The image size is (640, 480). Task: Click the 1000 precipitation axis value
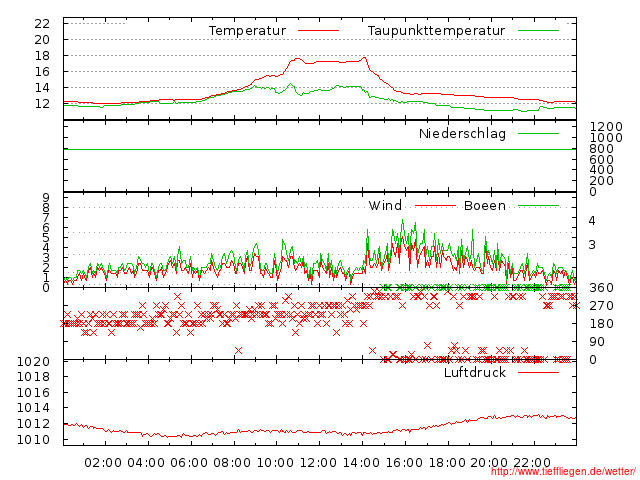606,138
